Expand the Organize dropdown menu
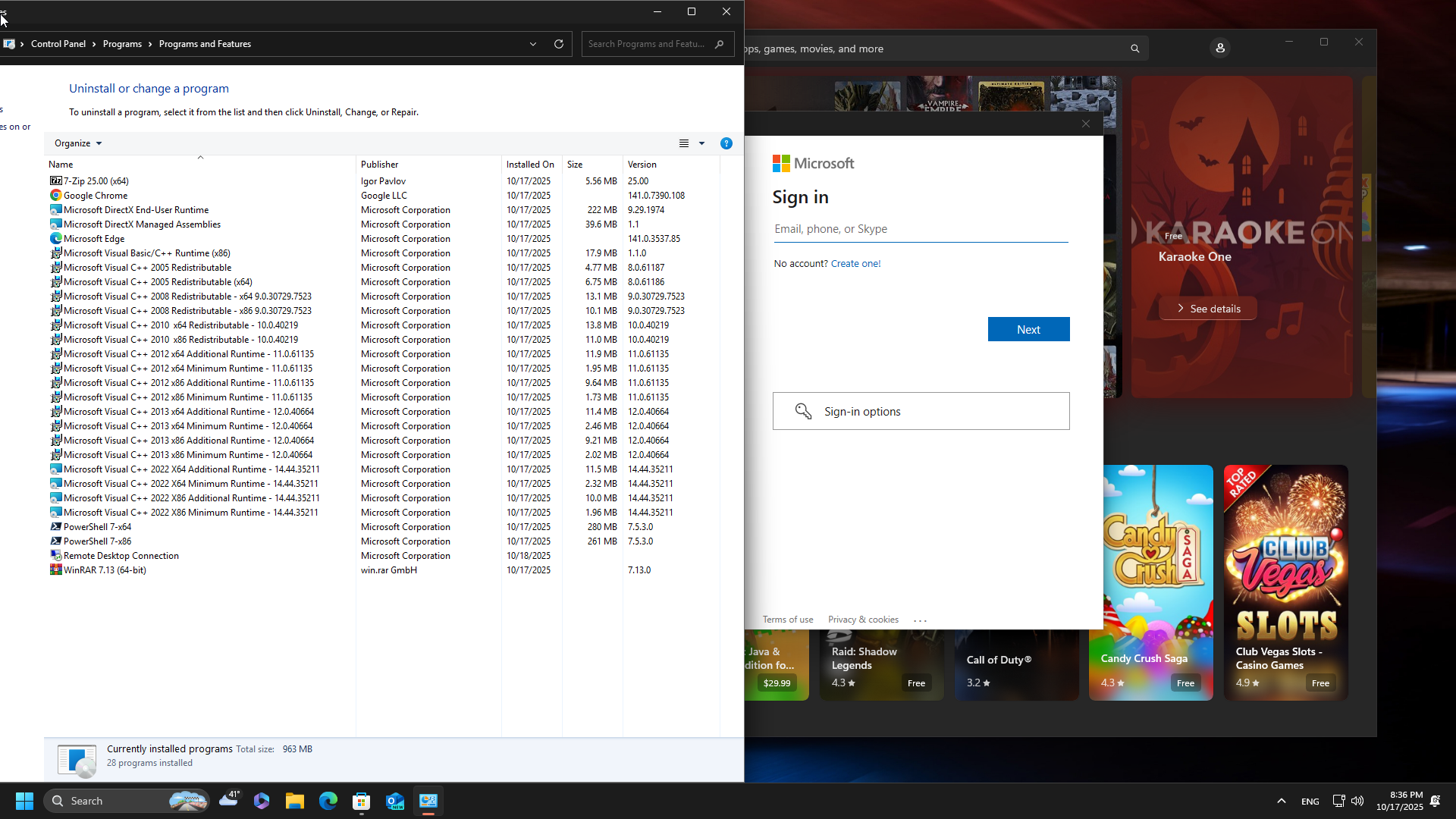1456x819 pixels. pyautogui.click(x=78, y=143)
